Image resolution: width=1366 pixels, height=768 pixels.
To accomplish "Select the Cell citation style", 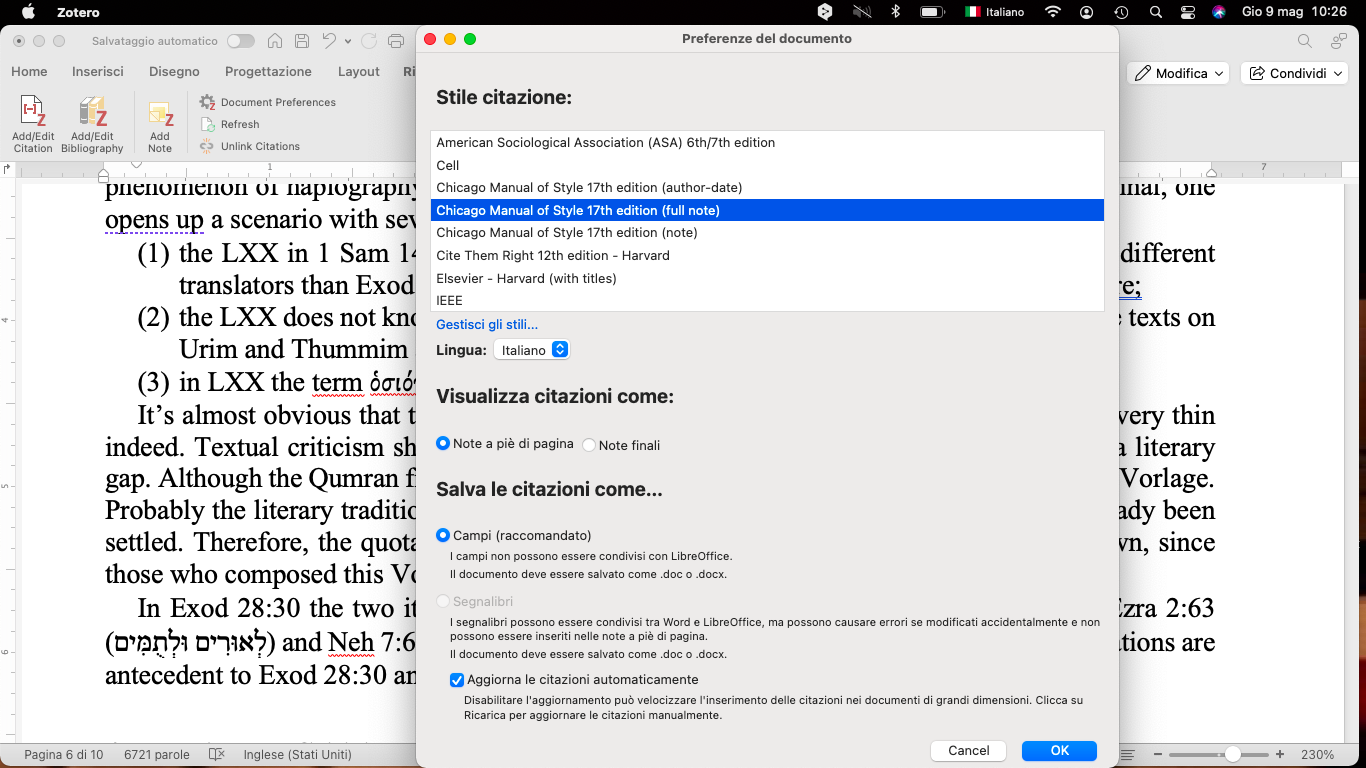I will click(767, 165).
